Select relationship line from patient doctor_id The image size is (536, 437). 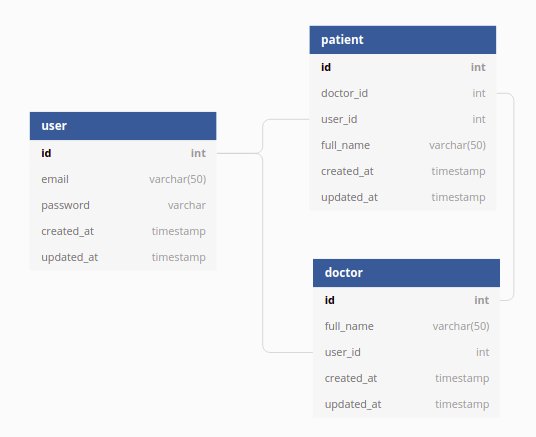point(513,197)
